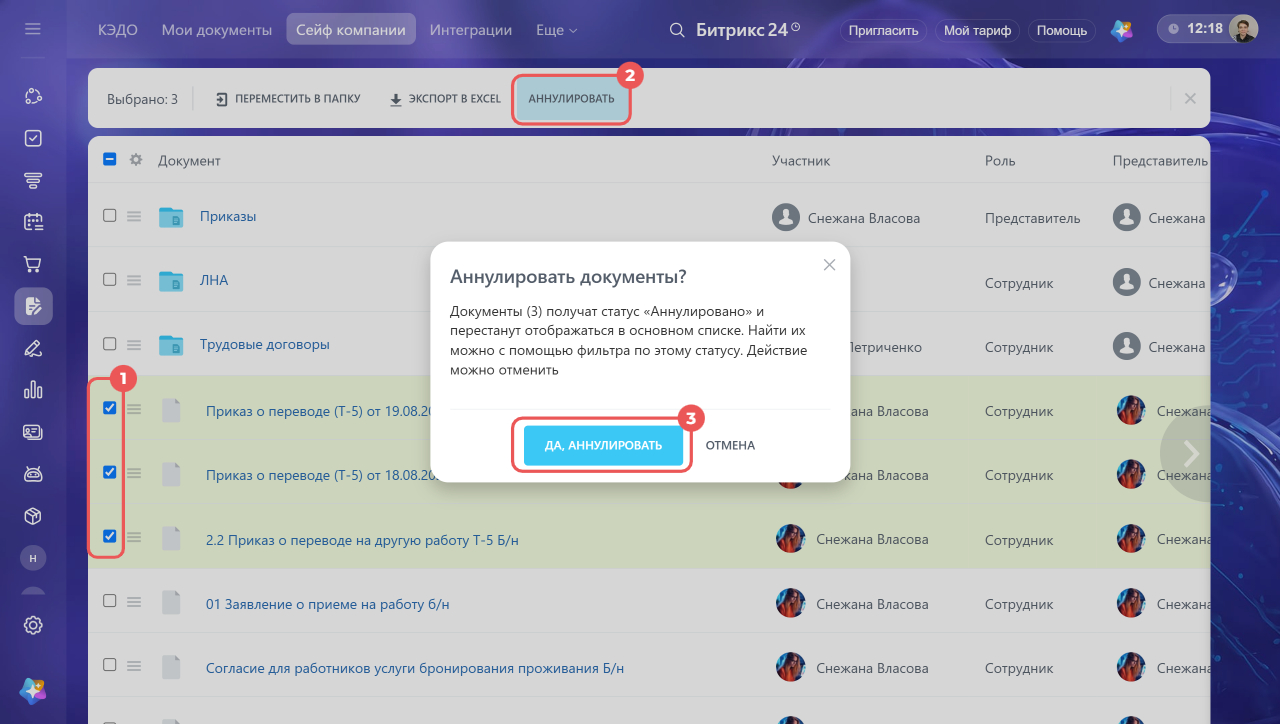
Task: Check the Приказы folder checkbox
Action: pyautogui.click(x=110, y=216)
